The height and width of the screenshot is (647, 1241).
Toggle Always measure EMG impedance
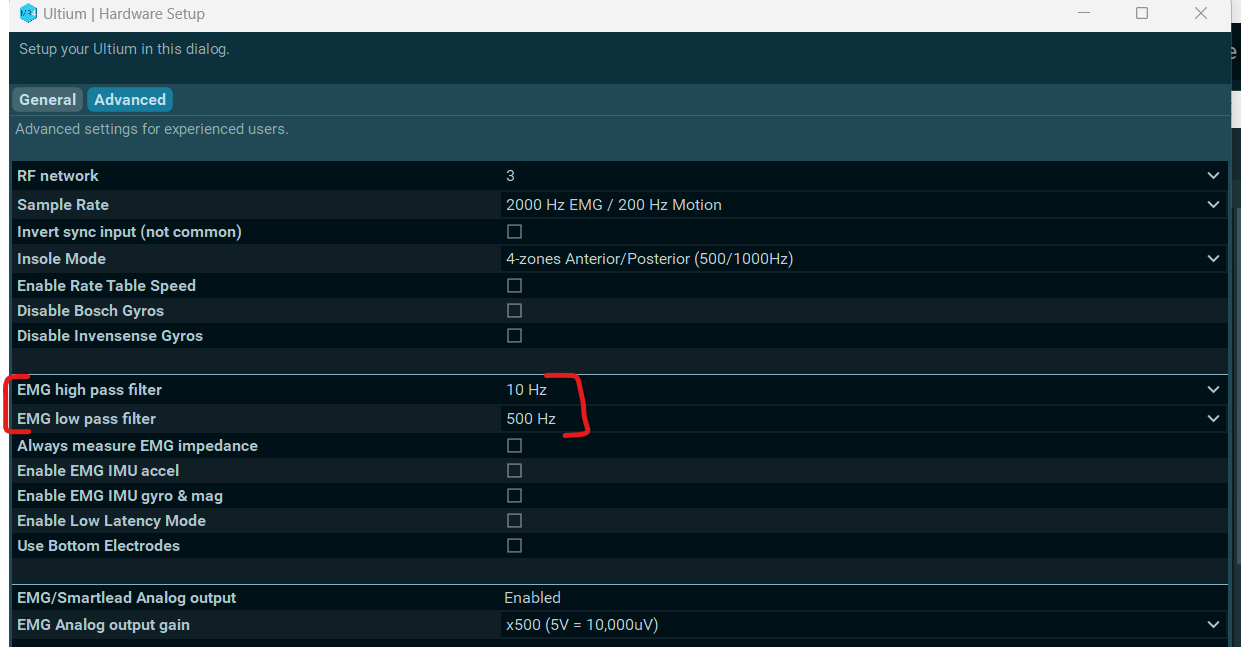[514, 446]
